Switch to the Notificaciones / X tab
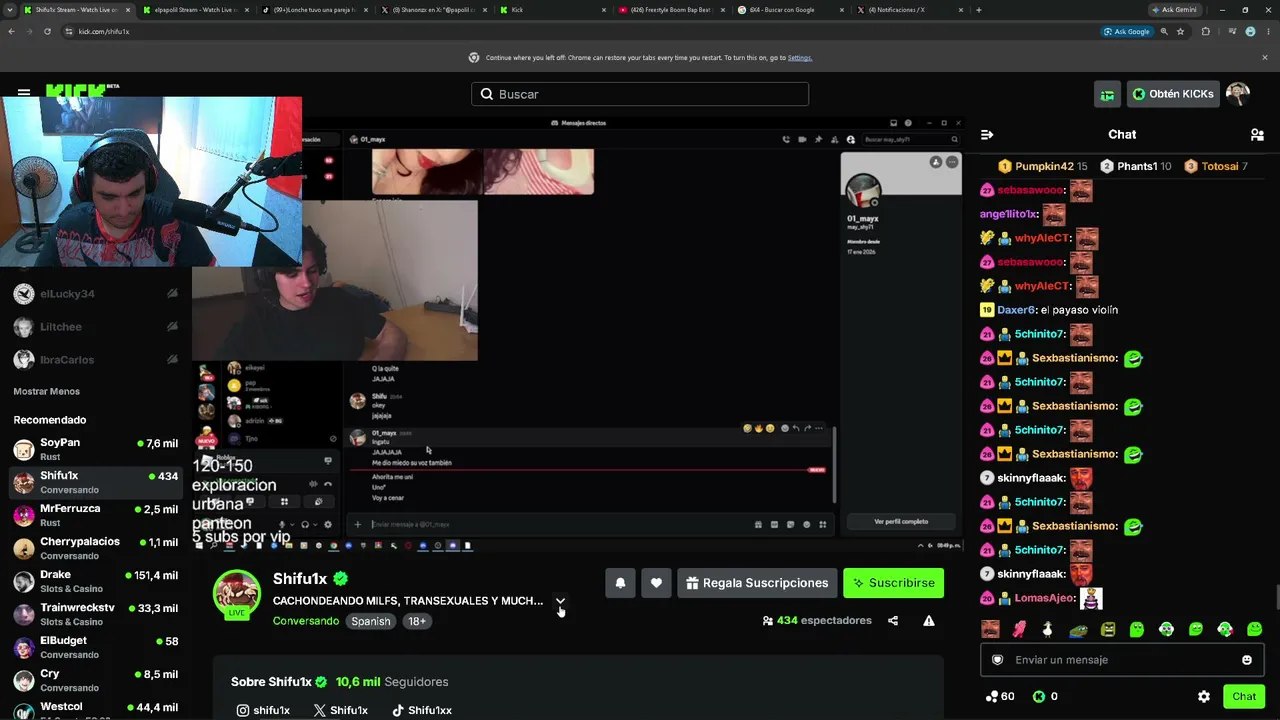This screenshot has width=1280, height=720. coord(909,10)
